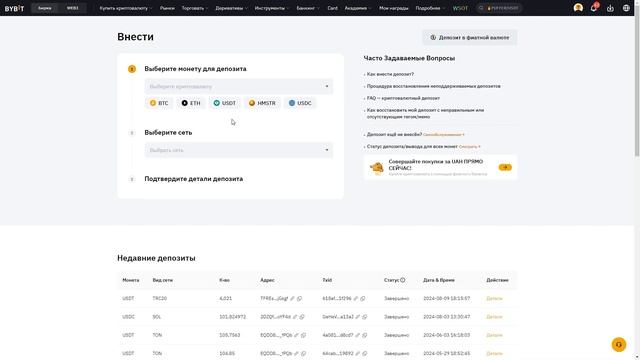Open notifications bell icon

point(594,8)
